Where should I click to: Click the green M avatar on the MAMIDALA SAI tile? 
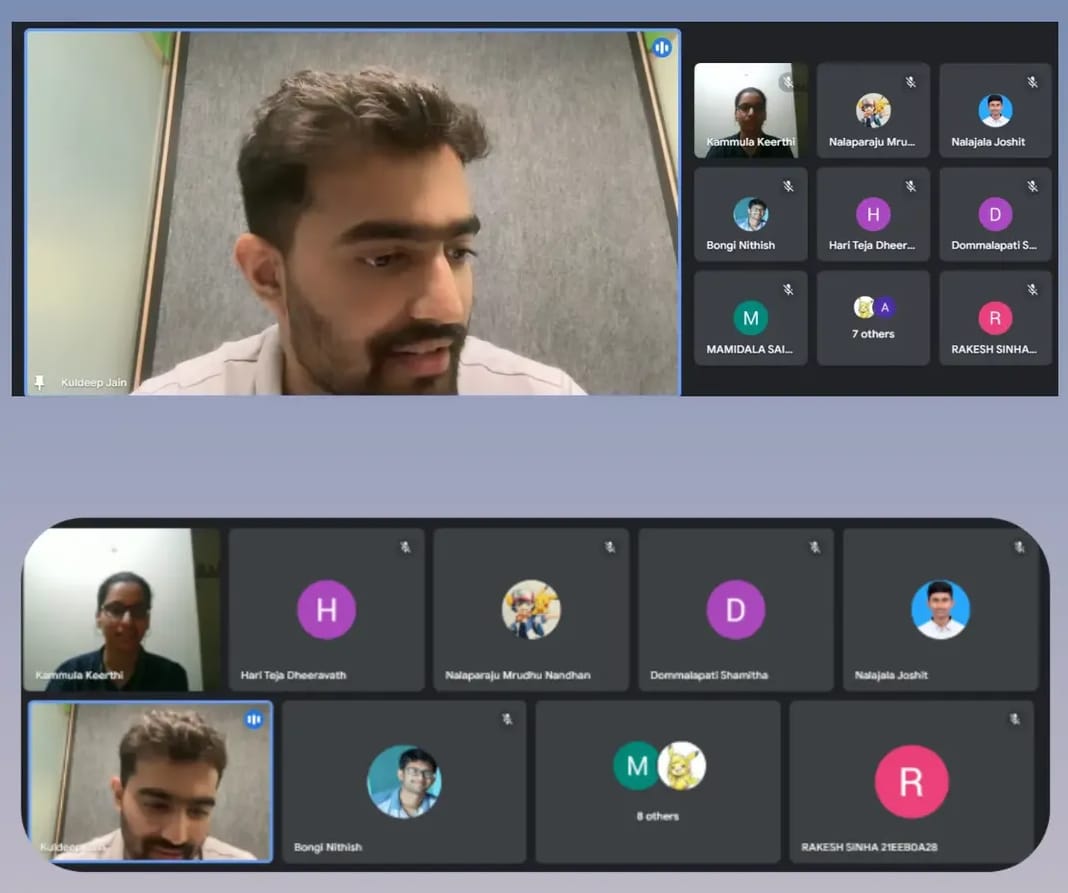750,318
